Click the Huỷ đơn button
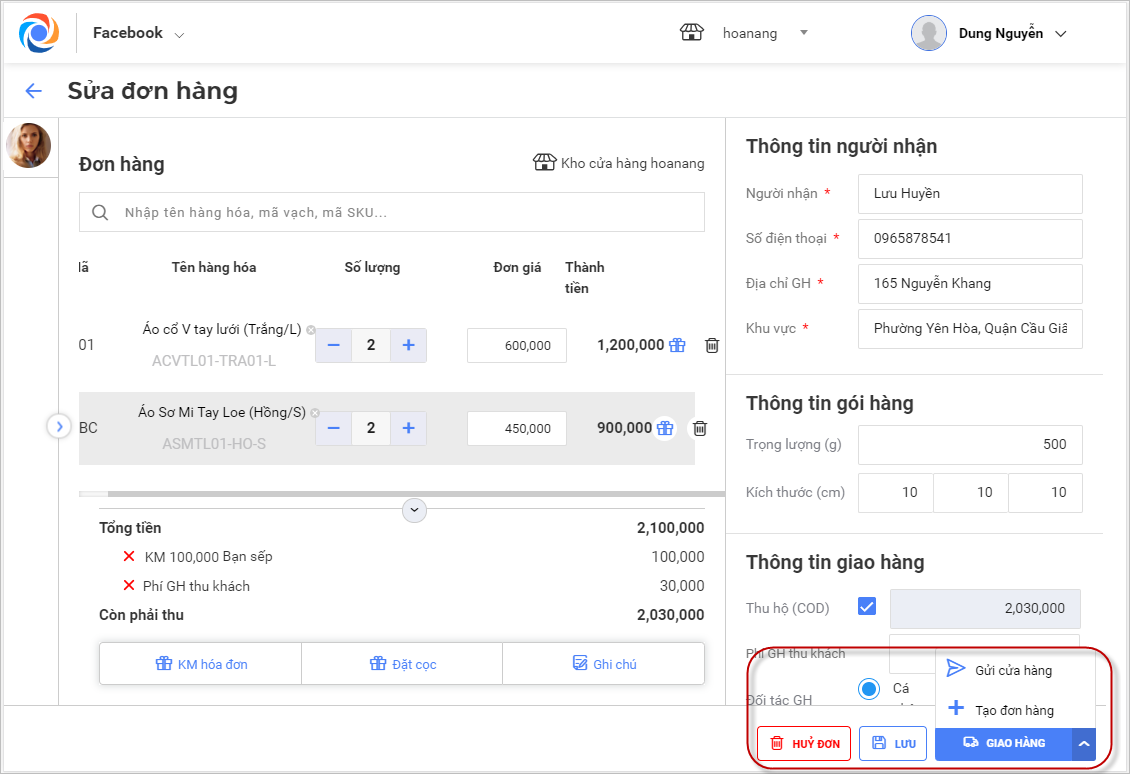This screenshot has width=1130, height=774. click(804, 743)
